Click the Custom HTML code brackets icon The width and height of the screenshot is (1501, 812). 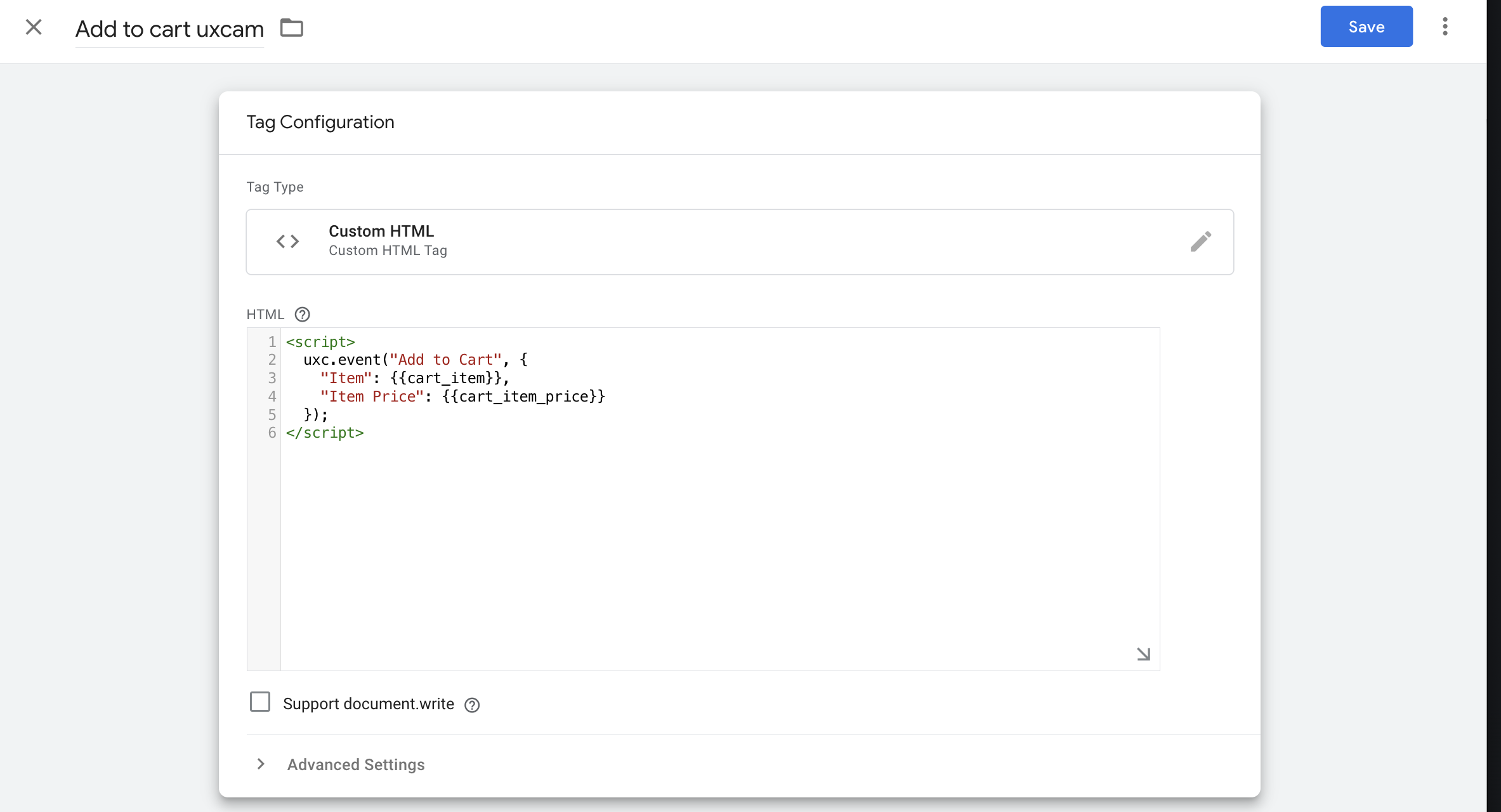pyautogui.click(x=287, y=242)
